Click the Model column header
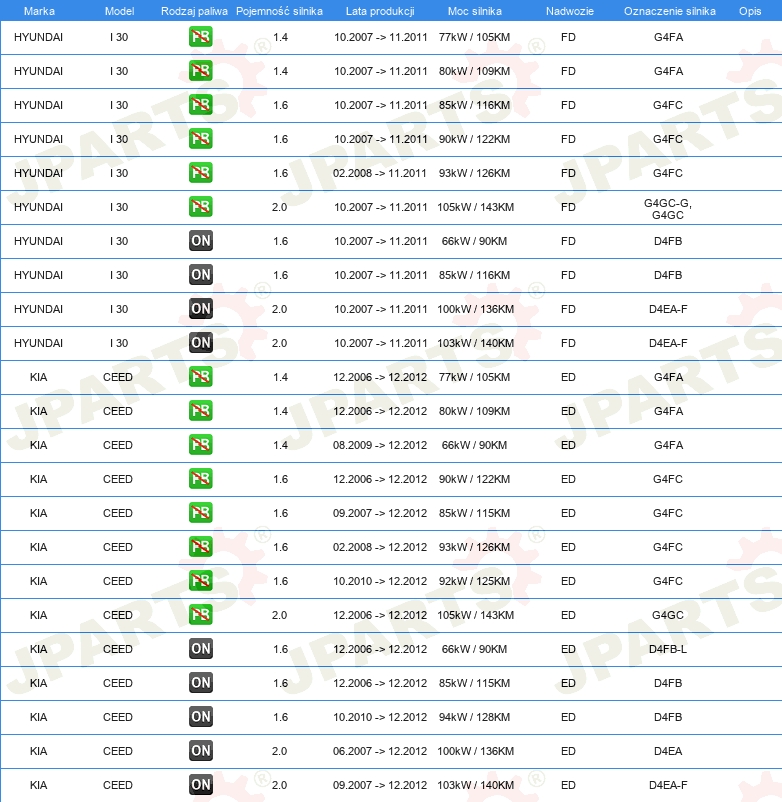The width and height of the screenshot is (782, 802). coord(119,11)
